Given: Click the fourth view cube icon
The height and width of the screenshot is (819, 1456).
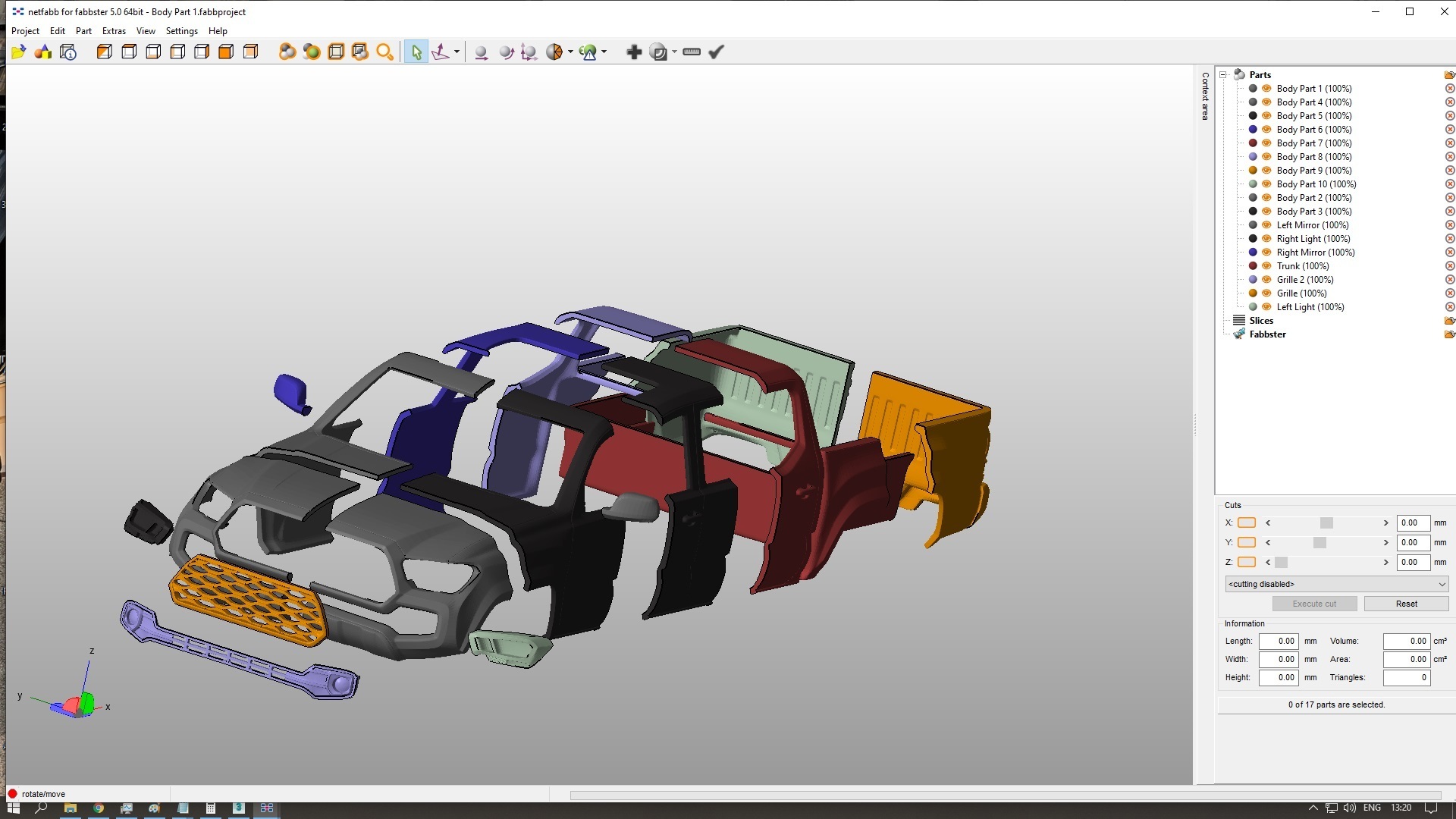Looking at the screenshot, I should click(177, 52).
